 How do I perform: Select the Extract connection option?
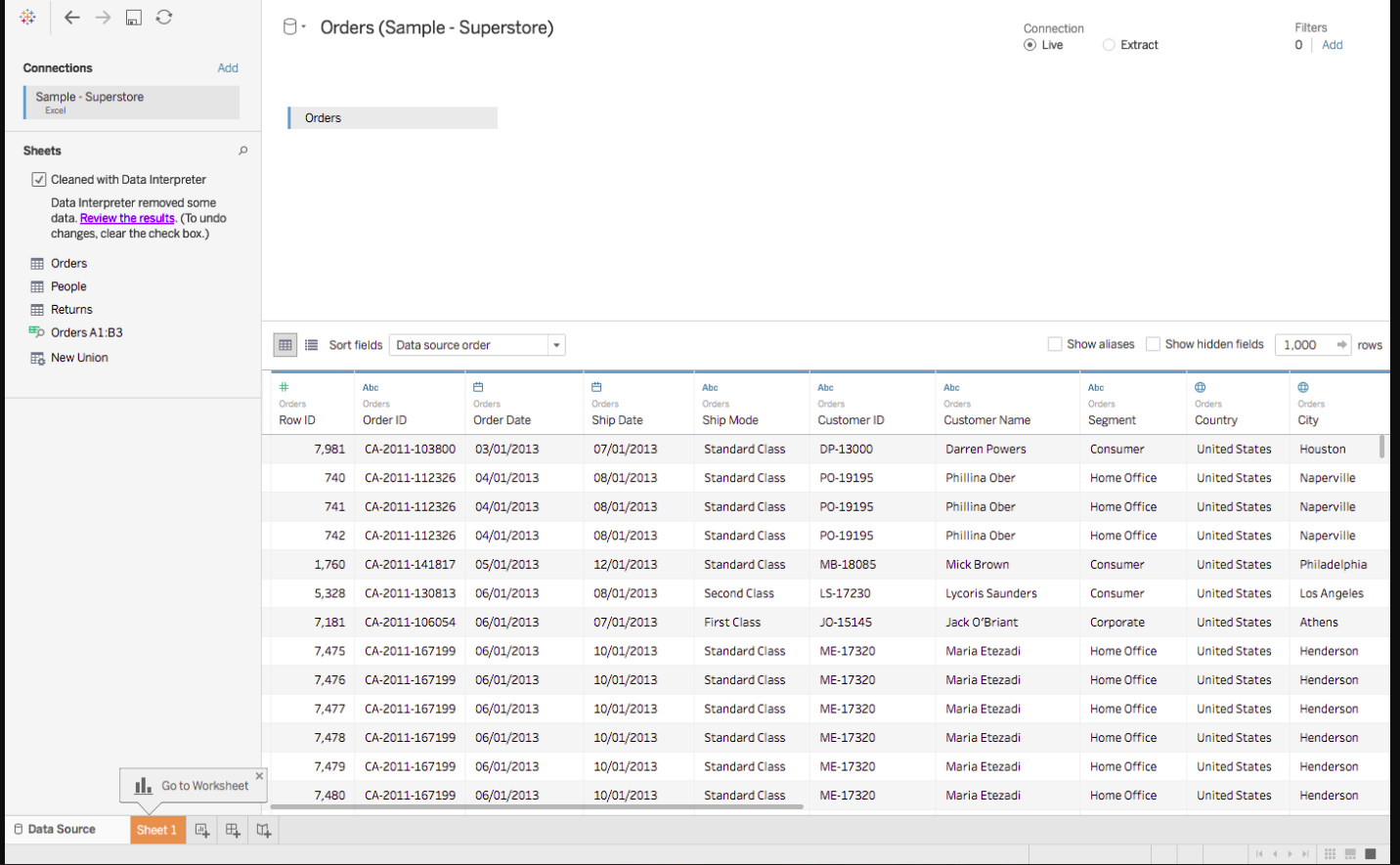[x=1109, y=45]
